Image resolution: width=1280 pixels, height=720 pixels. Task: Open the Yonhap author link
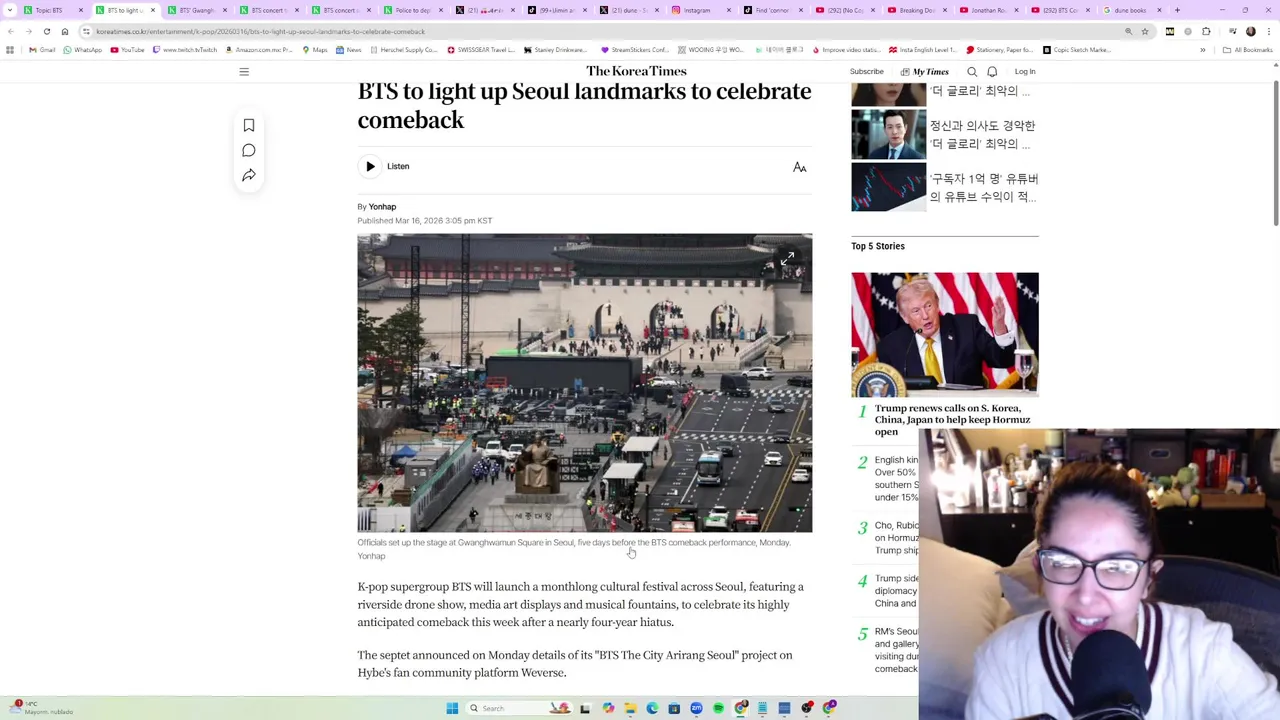click(382, 207)
